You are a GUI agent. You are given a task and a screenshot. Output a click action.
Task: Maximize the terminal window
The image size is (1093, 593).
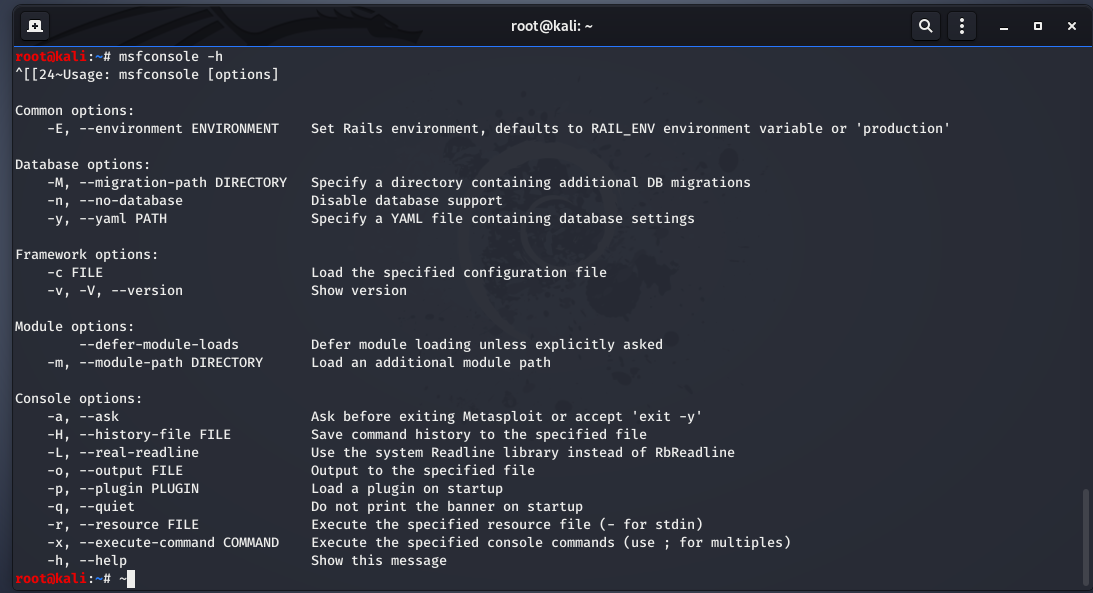(1038, 26)
